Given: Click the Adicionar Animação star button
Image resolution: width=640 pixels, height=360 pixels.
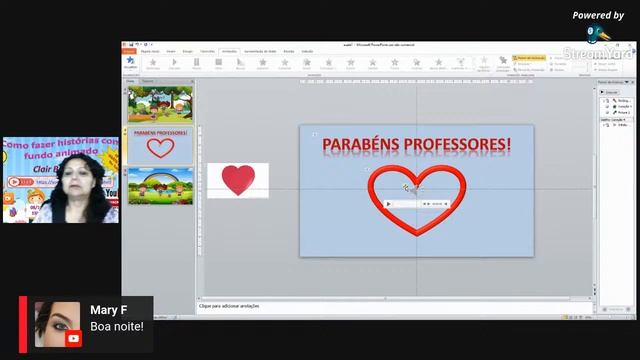Looking at the screenshot, I should coord(503,64).
